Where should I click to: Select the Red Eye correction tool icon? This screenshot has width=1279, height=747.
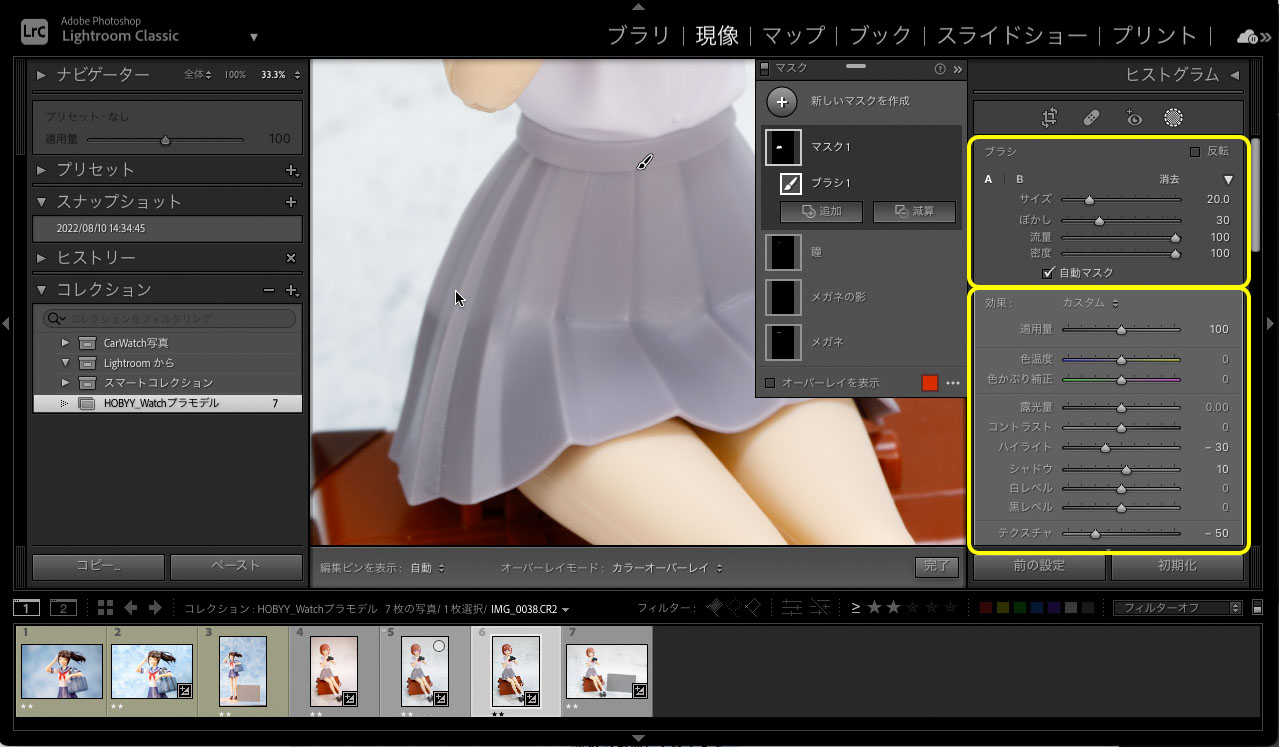[1133, 118]
